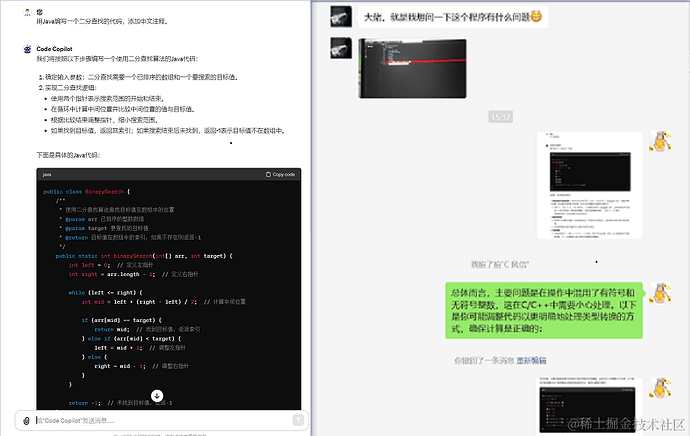The width and height of the screenshot is (690, 436).
Task: Click my avatar beside the green bubble
Action: tap(660, 293)
